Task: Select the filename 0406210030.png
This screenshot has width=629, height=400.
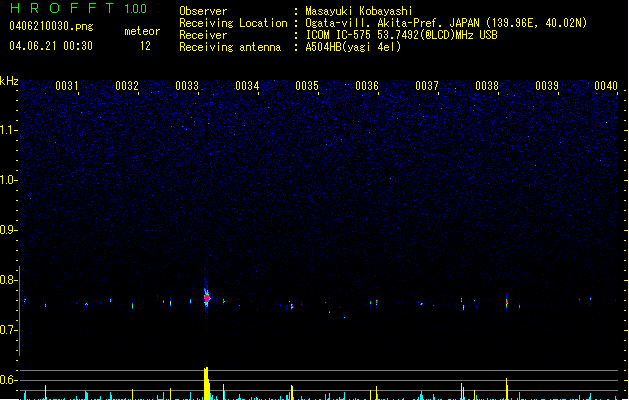Action: click(x=51, y=26)
